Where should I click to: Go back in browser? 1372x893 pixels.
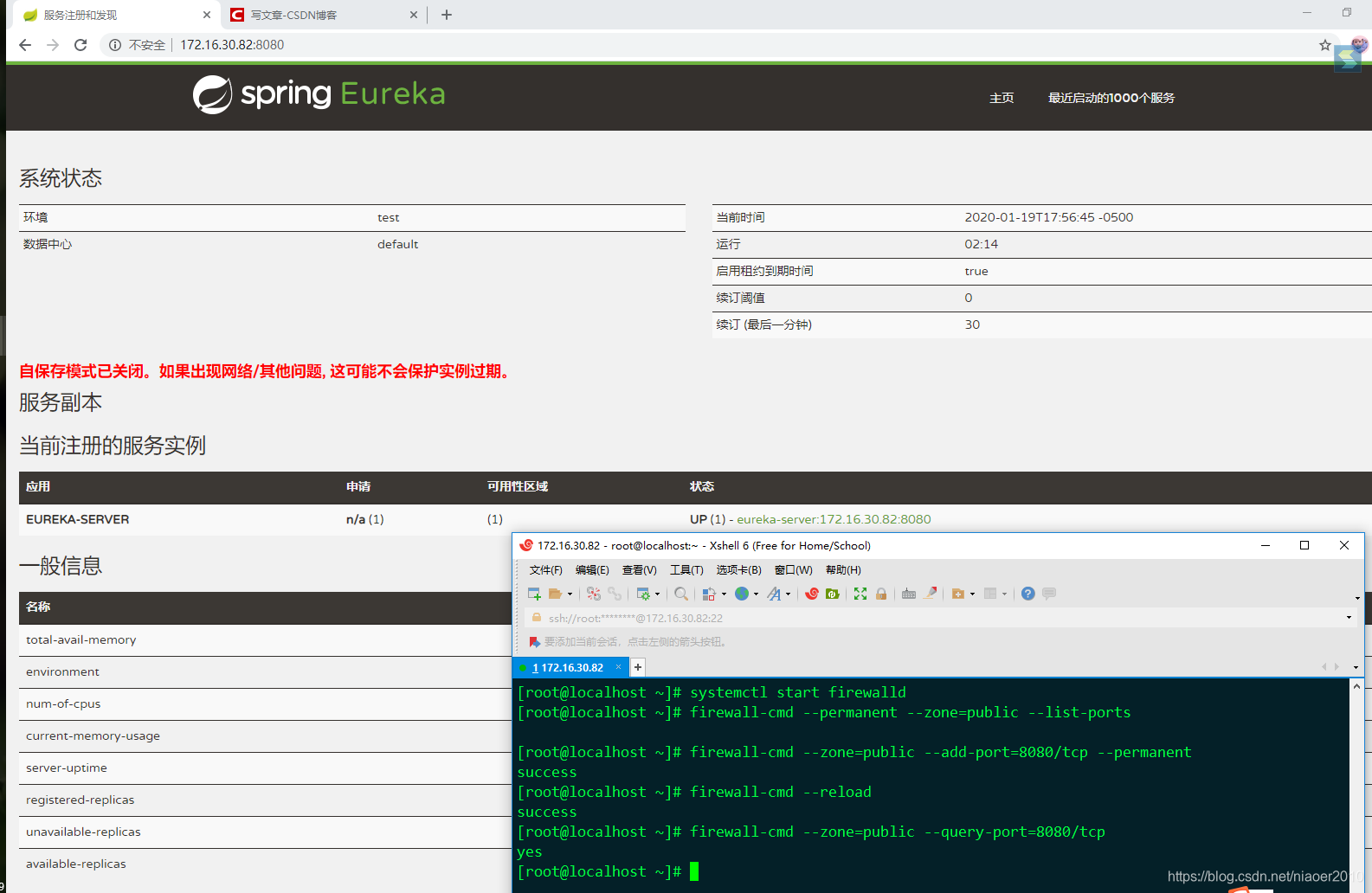25,45
